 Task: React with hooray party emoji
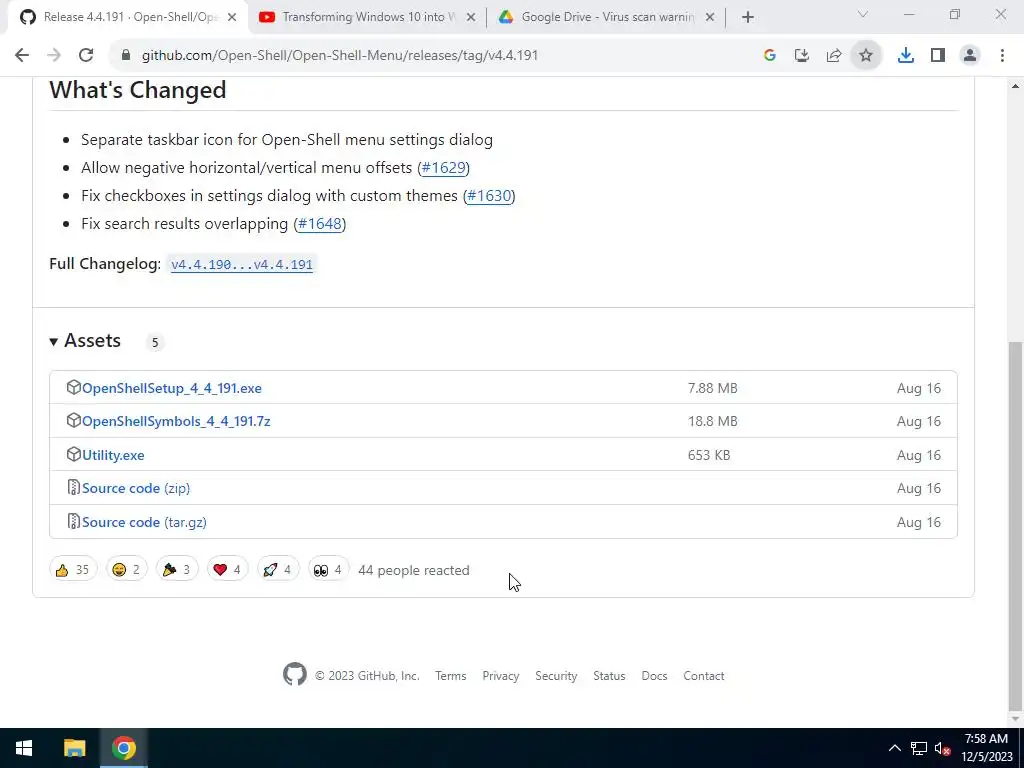(x=177, y=569)
